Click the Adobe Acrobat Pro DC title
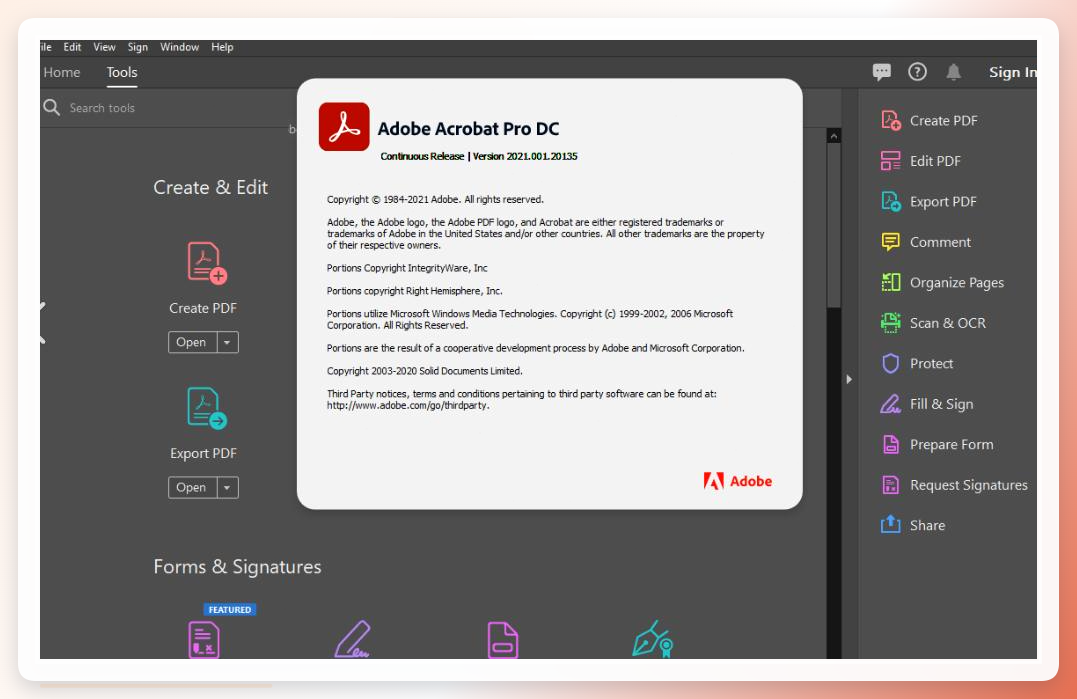1077x699 pixels. click(468, 128)
